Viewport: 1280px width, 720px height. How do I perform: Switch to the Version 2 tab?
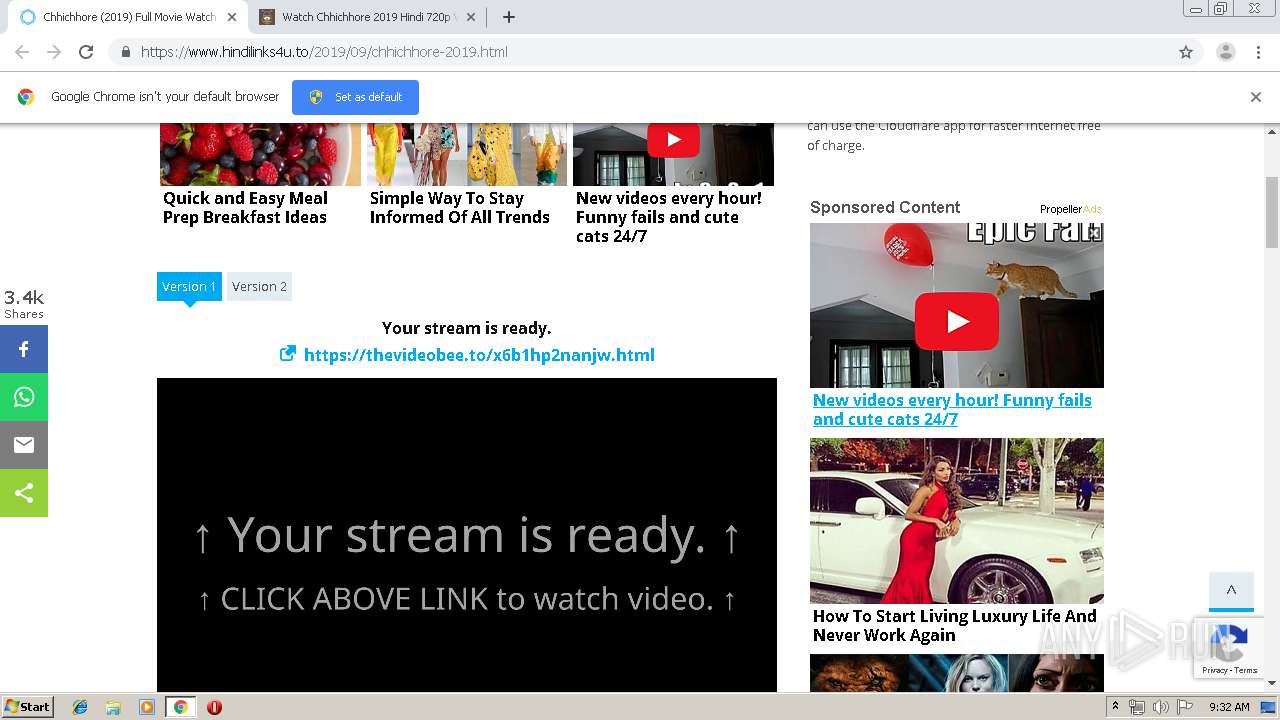click(259, 286)
